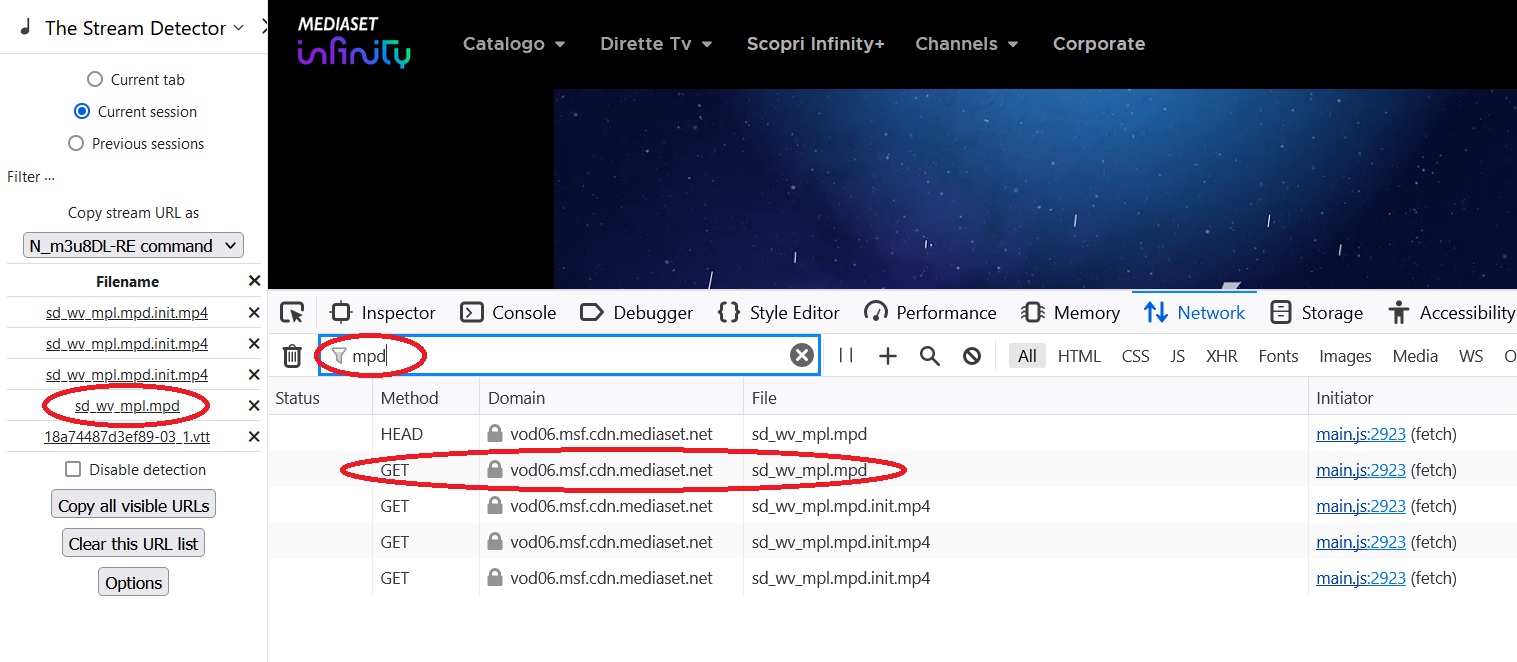
Task: Pause network recording
Action: pyautogui.click(x=846, y=355)
